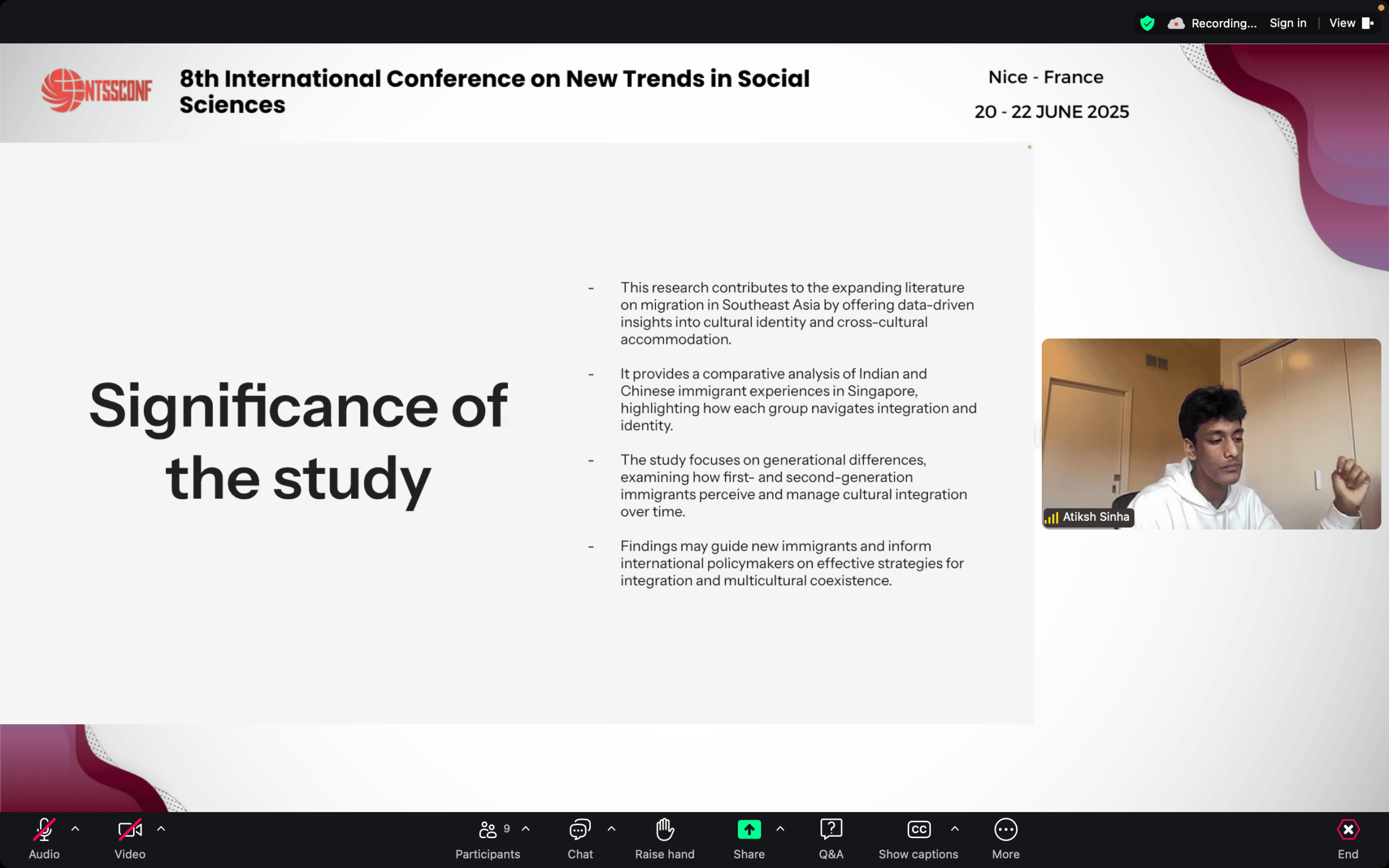This screenshot has width=1389, height=868.
Task: Unmute the microphone Audio icon
Action: (x=44, y=829)
